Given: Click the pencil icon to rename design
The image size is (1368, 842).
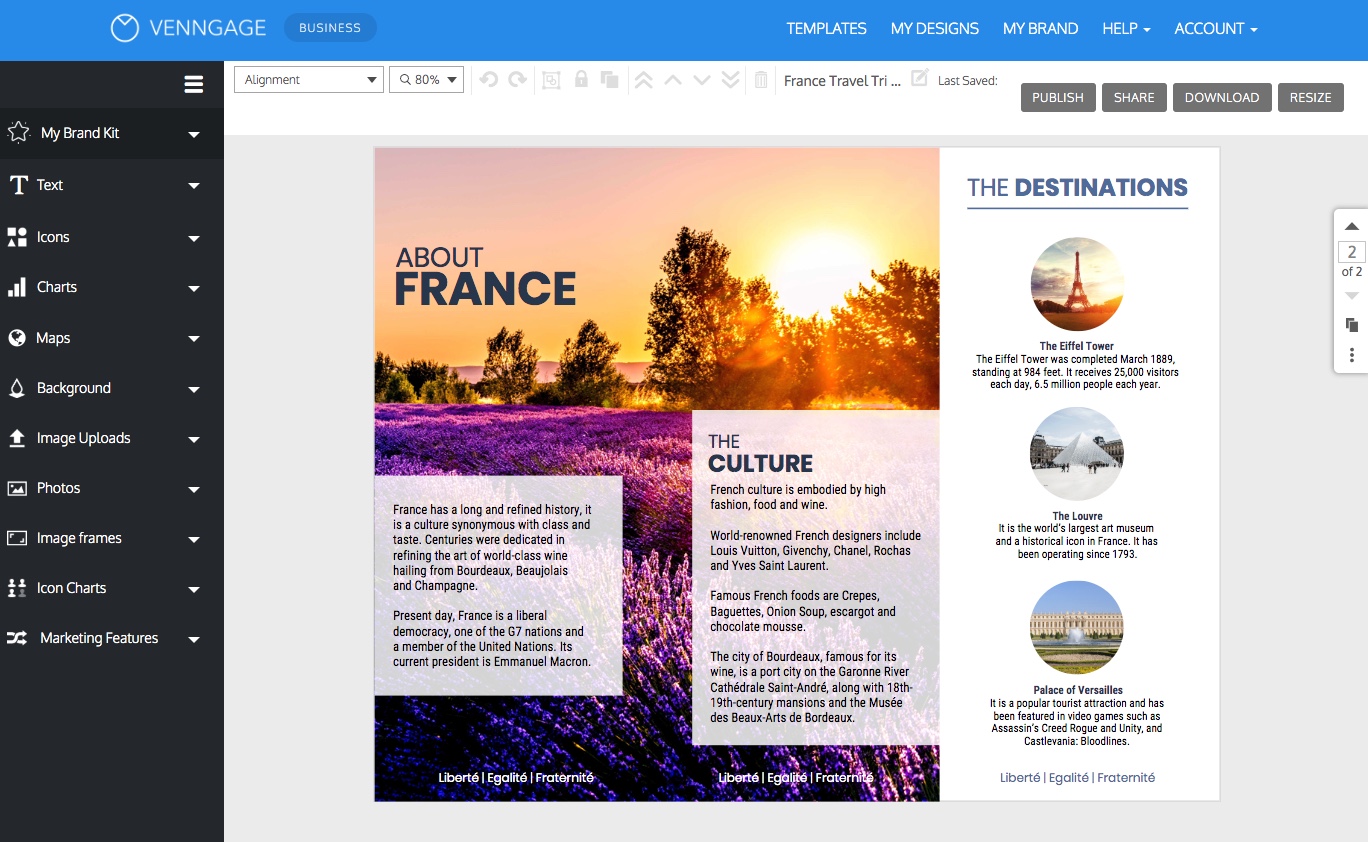Looking at the screenshot, I should [x=920, y=77].
